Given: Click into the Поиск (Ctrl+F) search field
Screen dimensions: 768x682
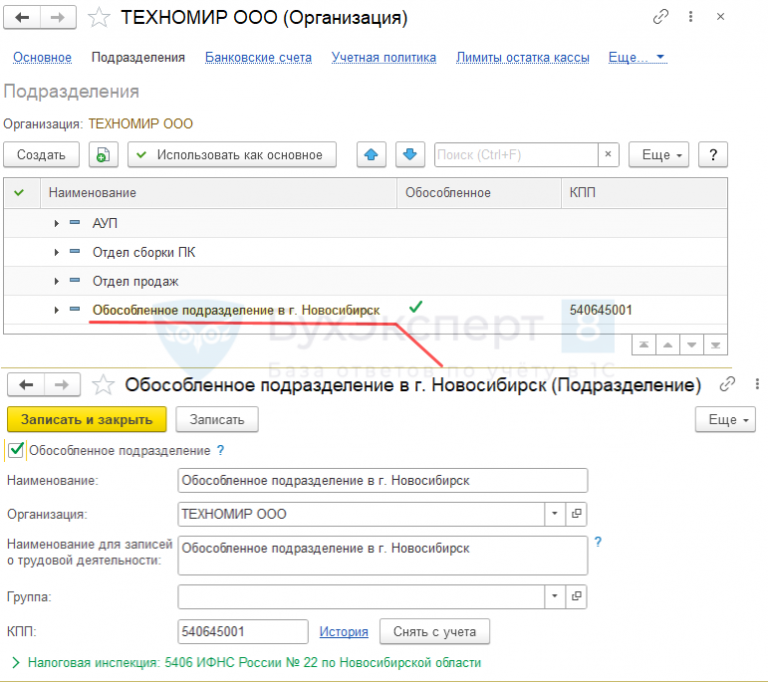Looking at the screenshot, I should point(516,154).
